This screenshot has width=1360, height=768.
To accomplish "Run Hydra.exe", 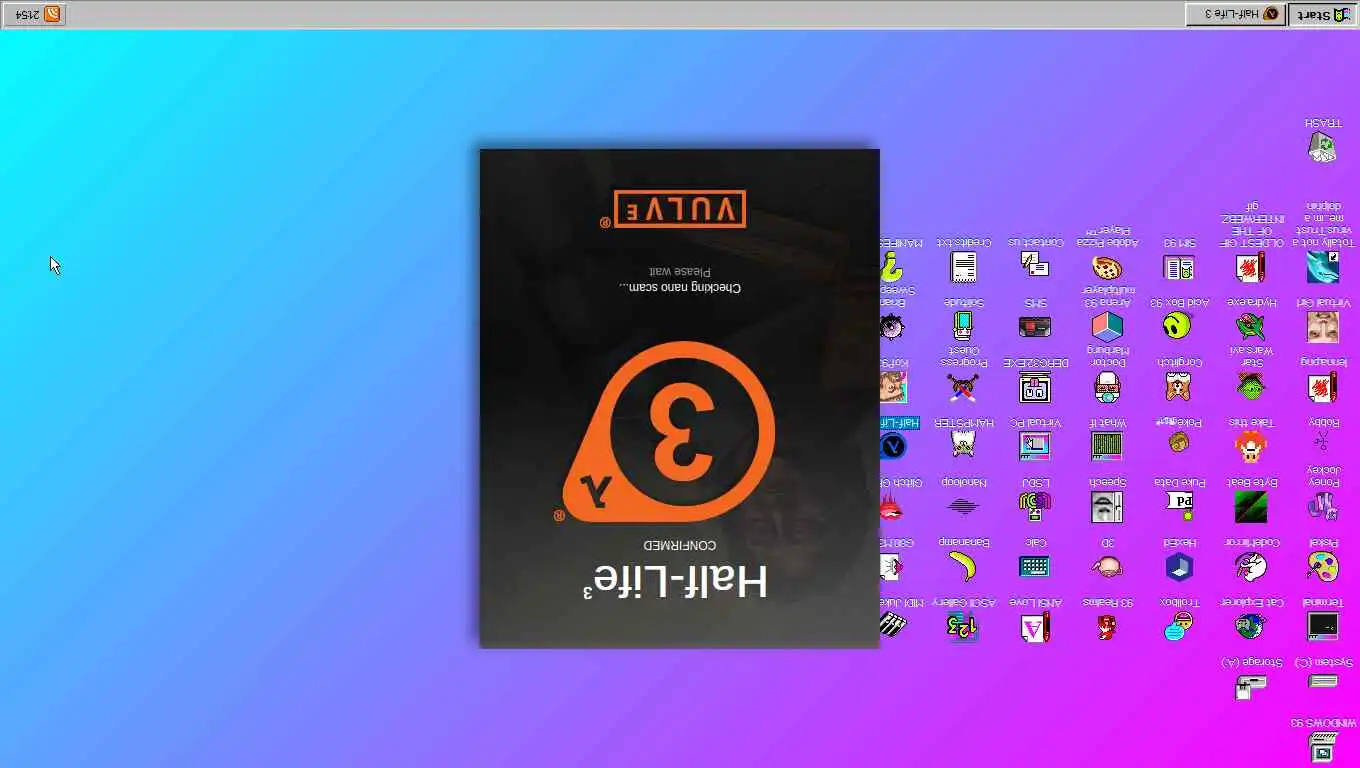I will 1250,326.
